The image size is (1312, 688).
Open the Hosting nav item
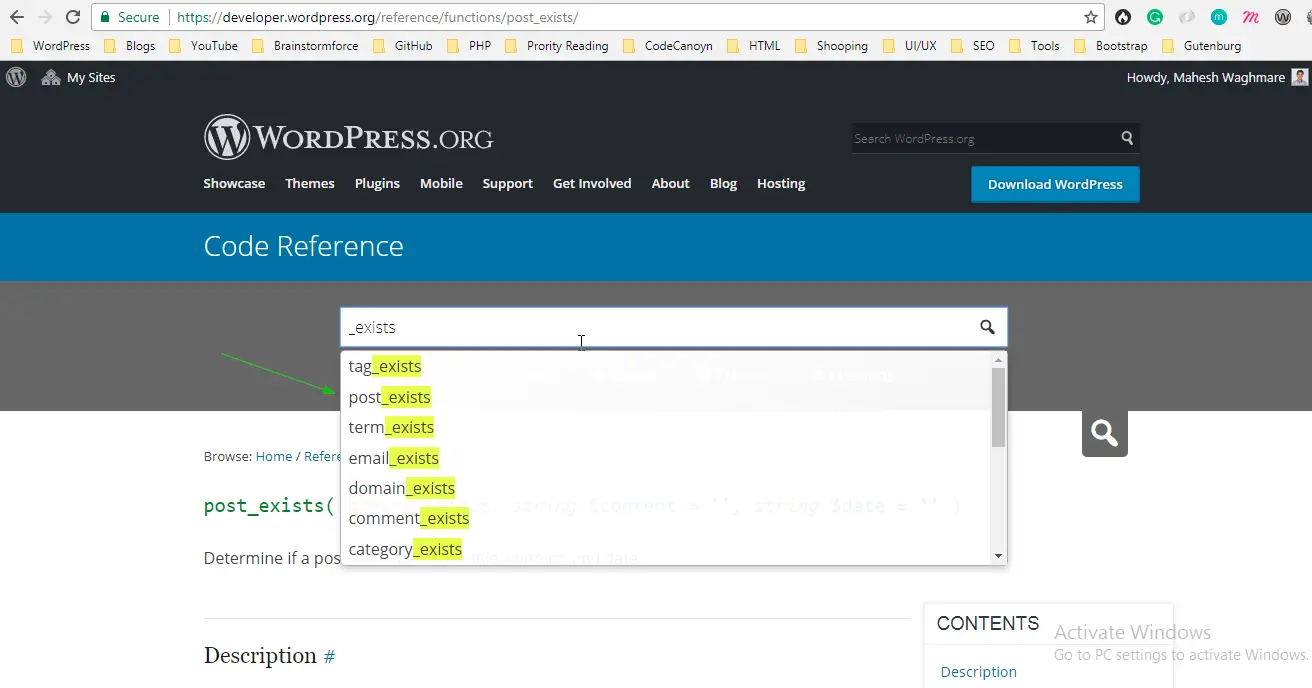coord(781,183)
